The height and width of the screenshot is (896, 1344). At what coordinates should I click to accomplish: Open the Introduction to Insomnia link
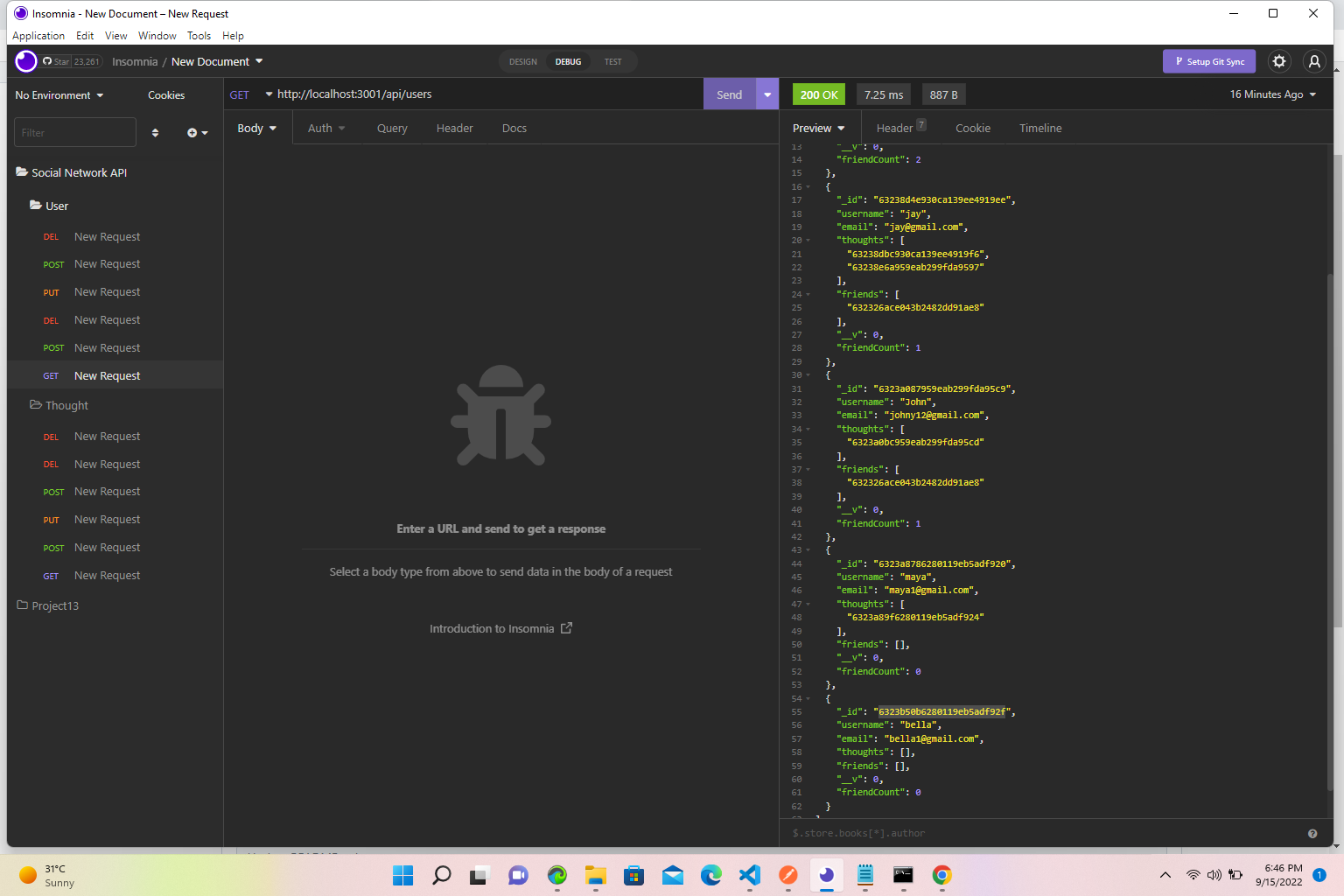point(500,628)
